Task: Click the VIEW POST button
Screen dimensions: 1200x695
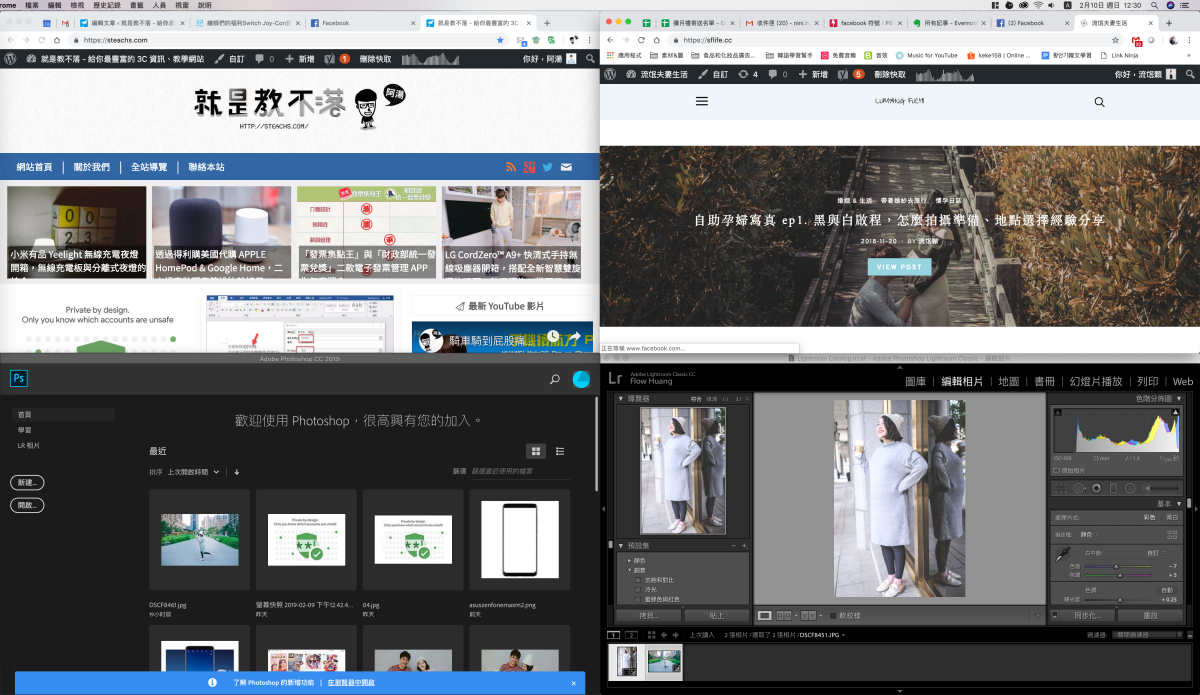Action: [899, 267]
